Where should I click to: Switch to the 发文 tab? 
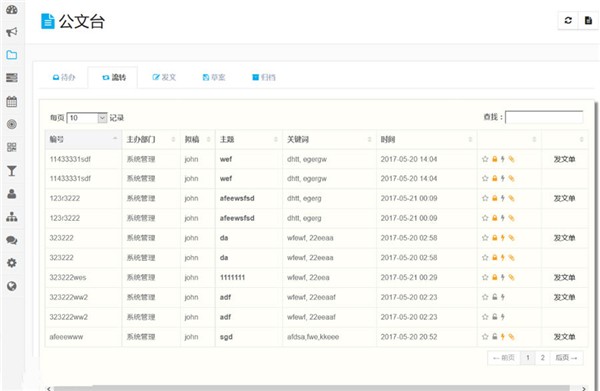coord(164,77)
